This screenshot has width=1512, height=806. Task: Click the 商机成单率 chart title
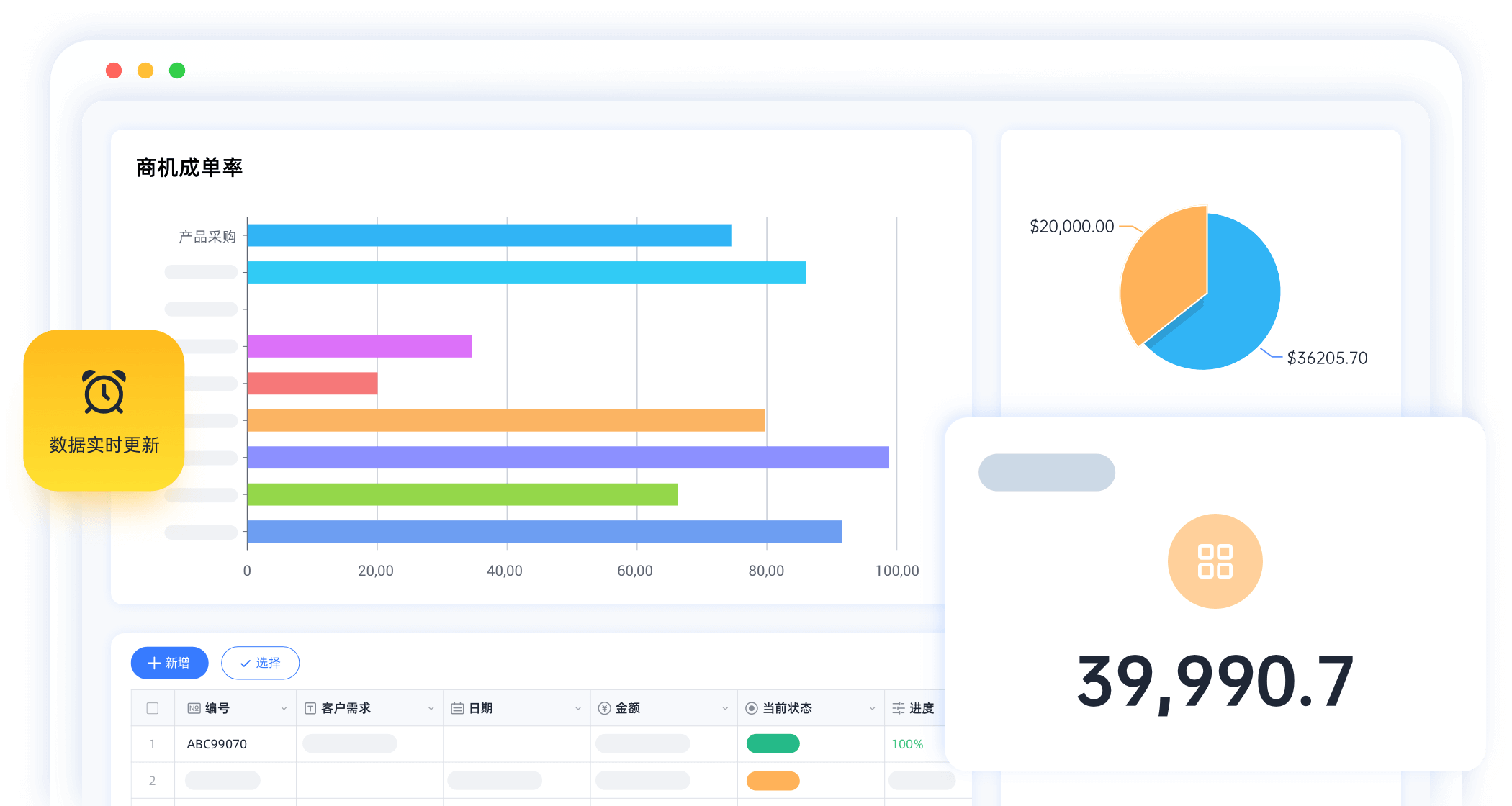click(189, 168)
